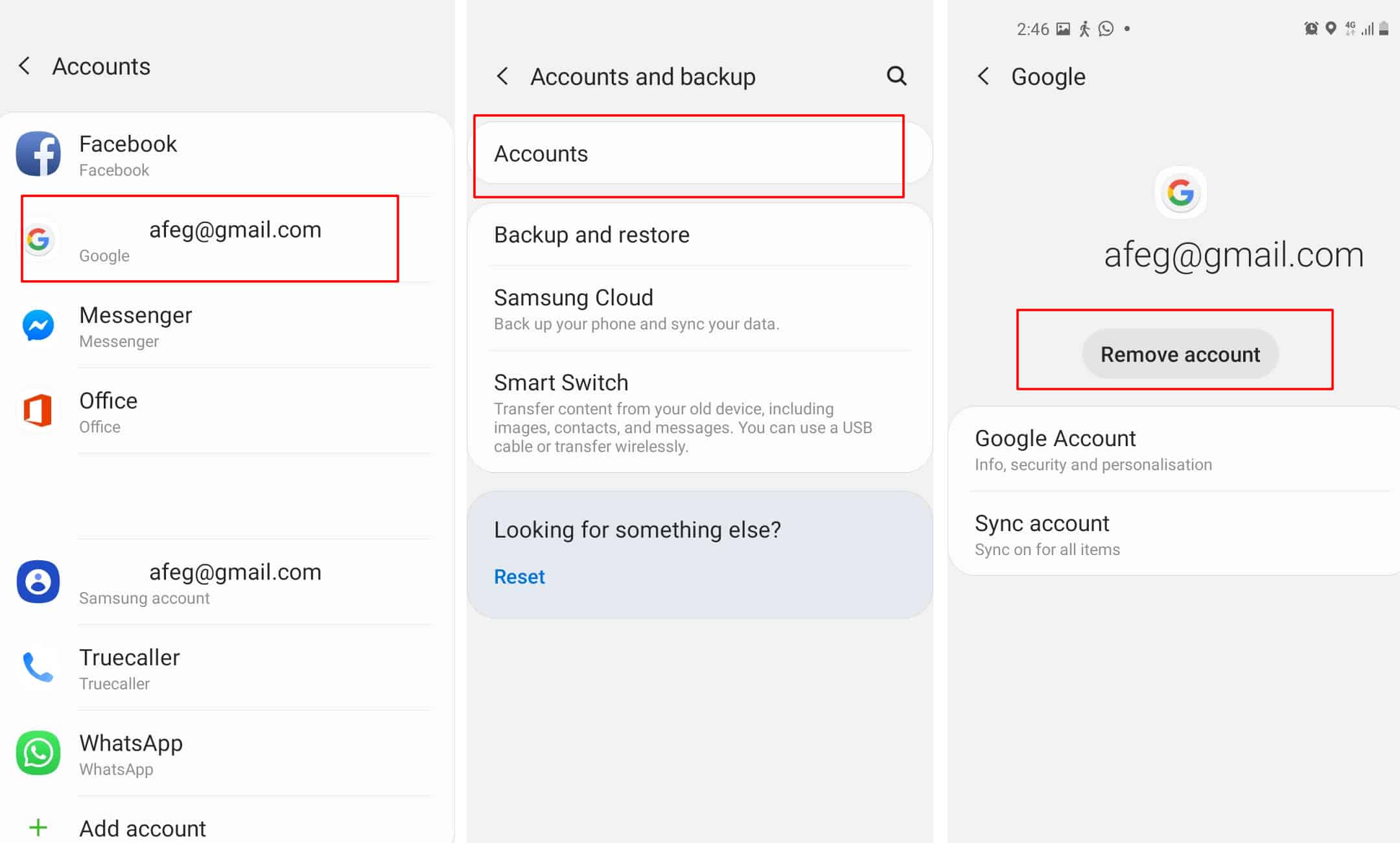Tap the signal strength icon in status bar

tap(1368, 29)
